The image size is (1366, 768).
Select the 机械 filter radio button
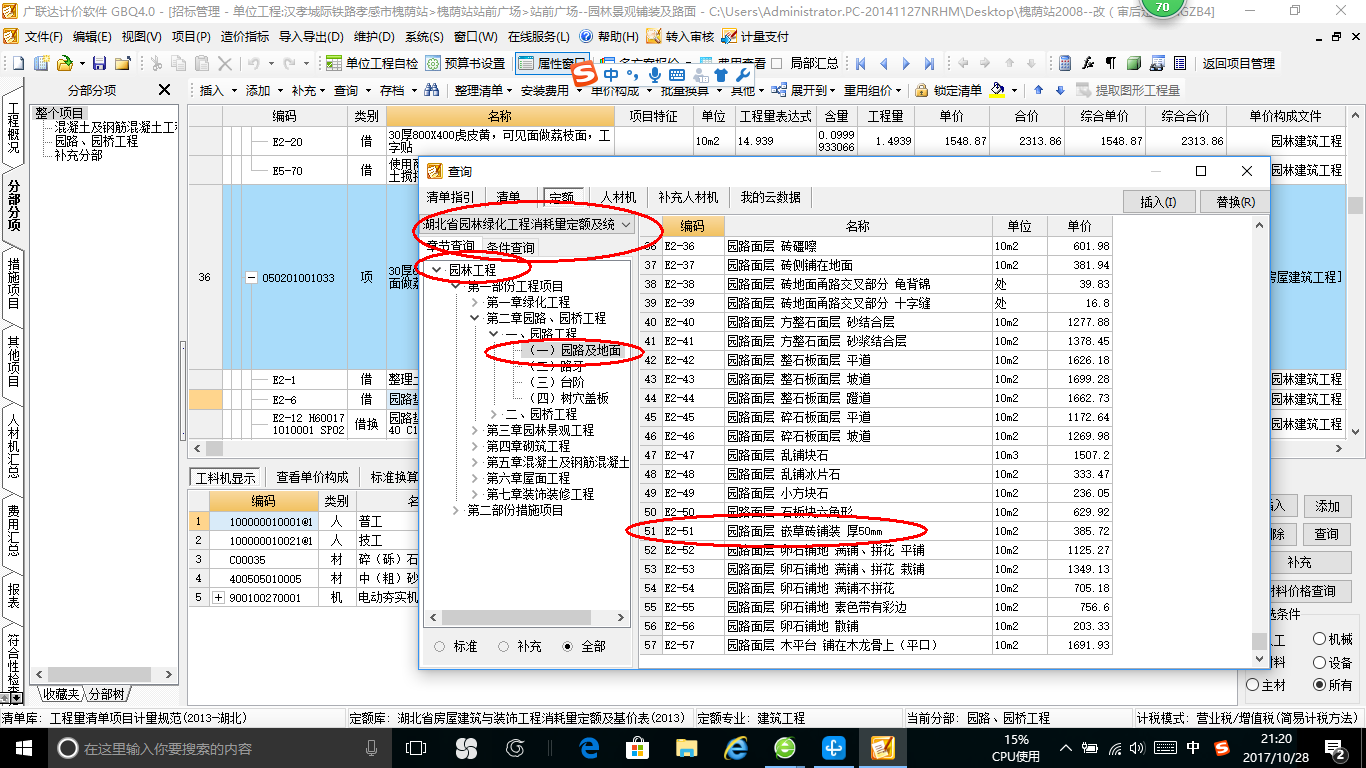tap(1321, 638)
